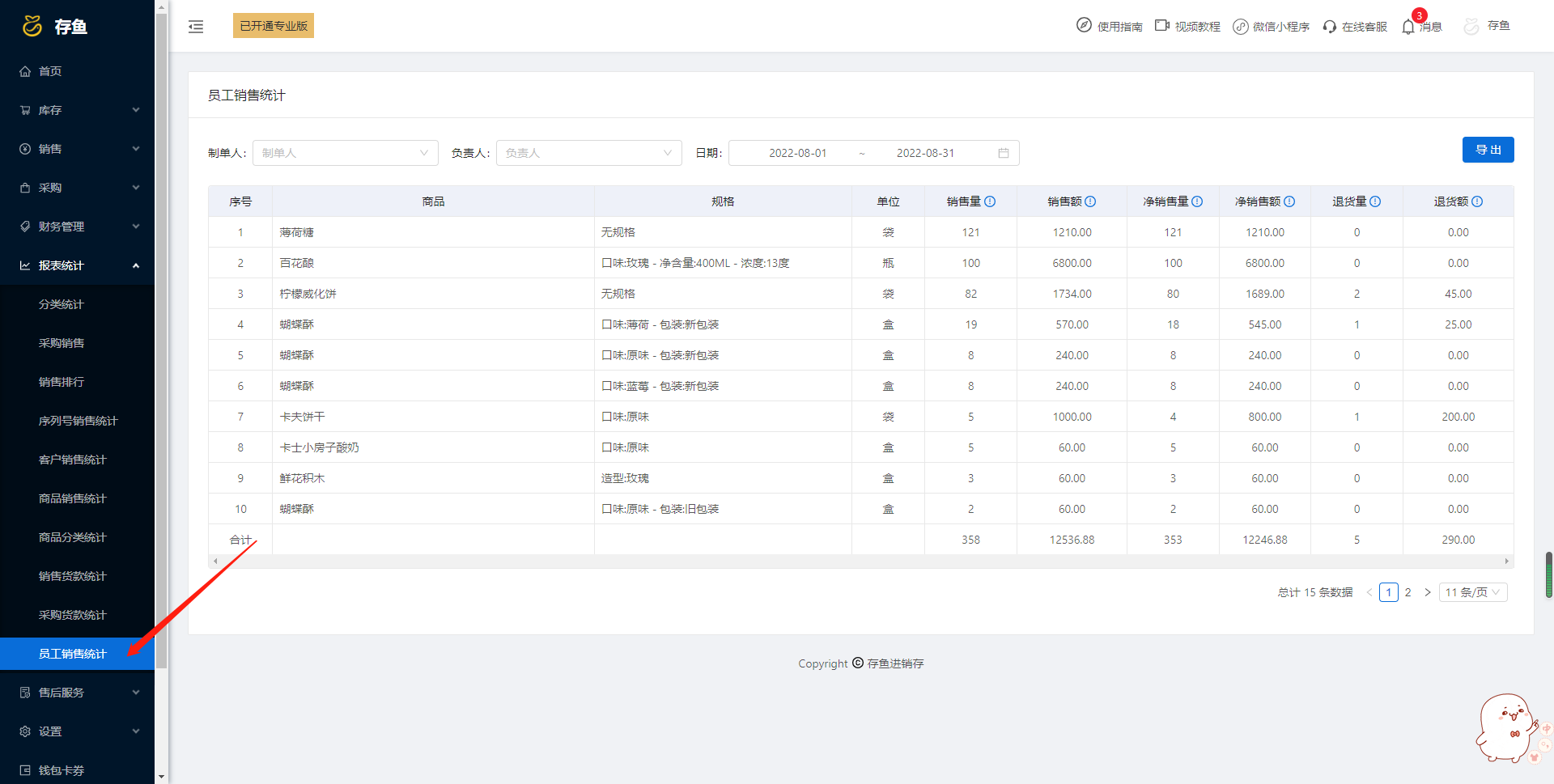Select 员工销售统计 in the sidebar
The image size is (1554, 784).
77,654
